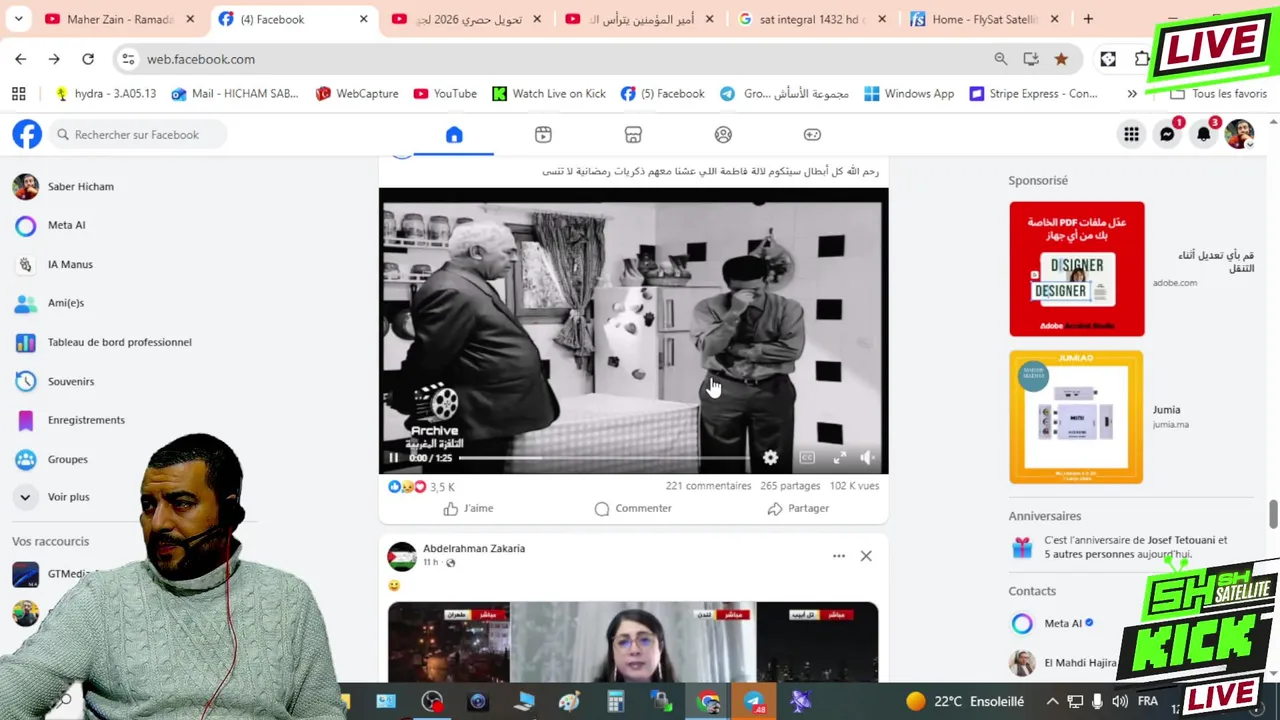The height and width of the screenshot is (720, 1280).
Task: Pause the video in the post
Action: point(393,458)
